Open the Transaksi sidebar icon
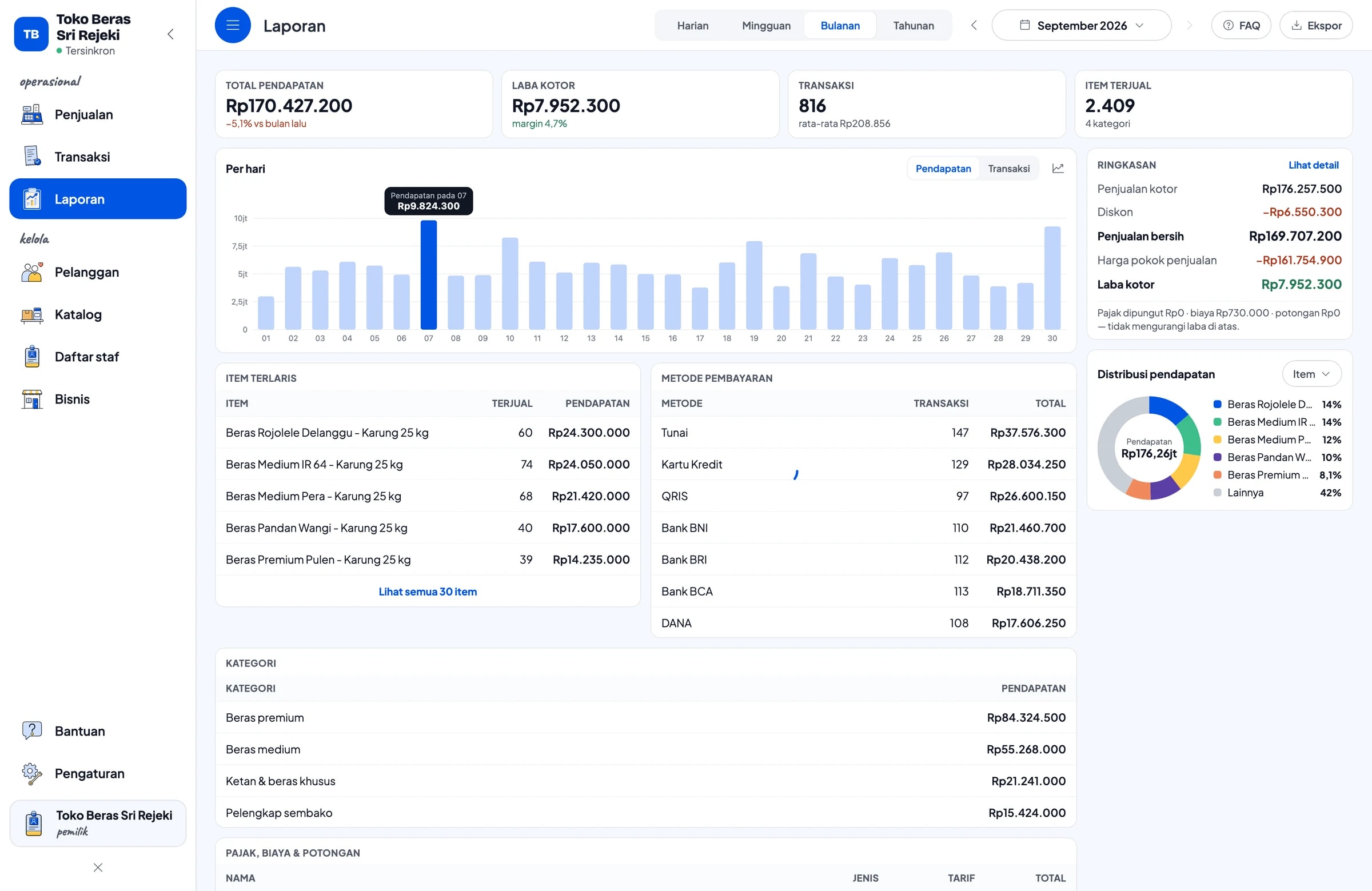 pos(31,156)
